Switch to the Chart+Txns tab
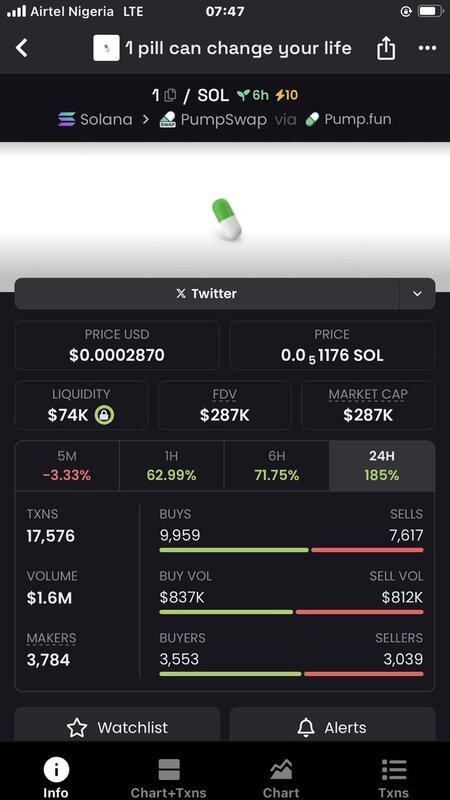The image size is (450, 800). tap(168, 778)
